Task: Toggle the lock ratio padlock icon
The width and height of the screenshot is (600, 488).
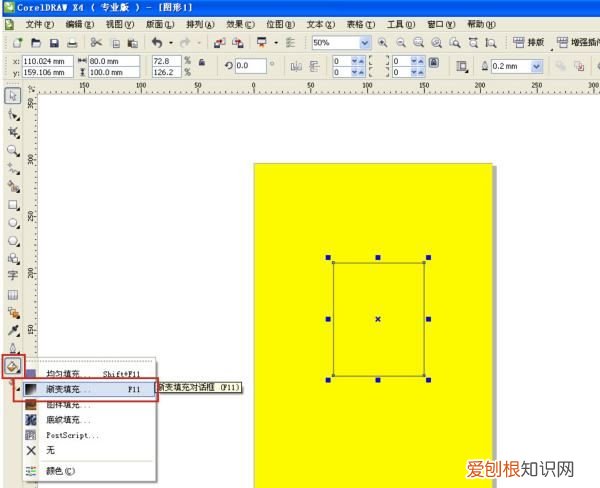Action: tap(203, 62)
